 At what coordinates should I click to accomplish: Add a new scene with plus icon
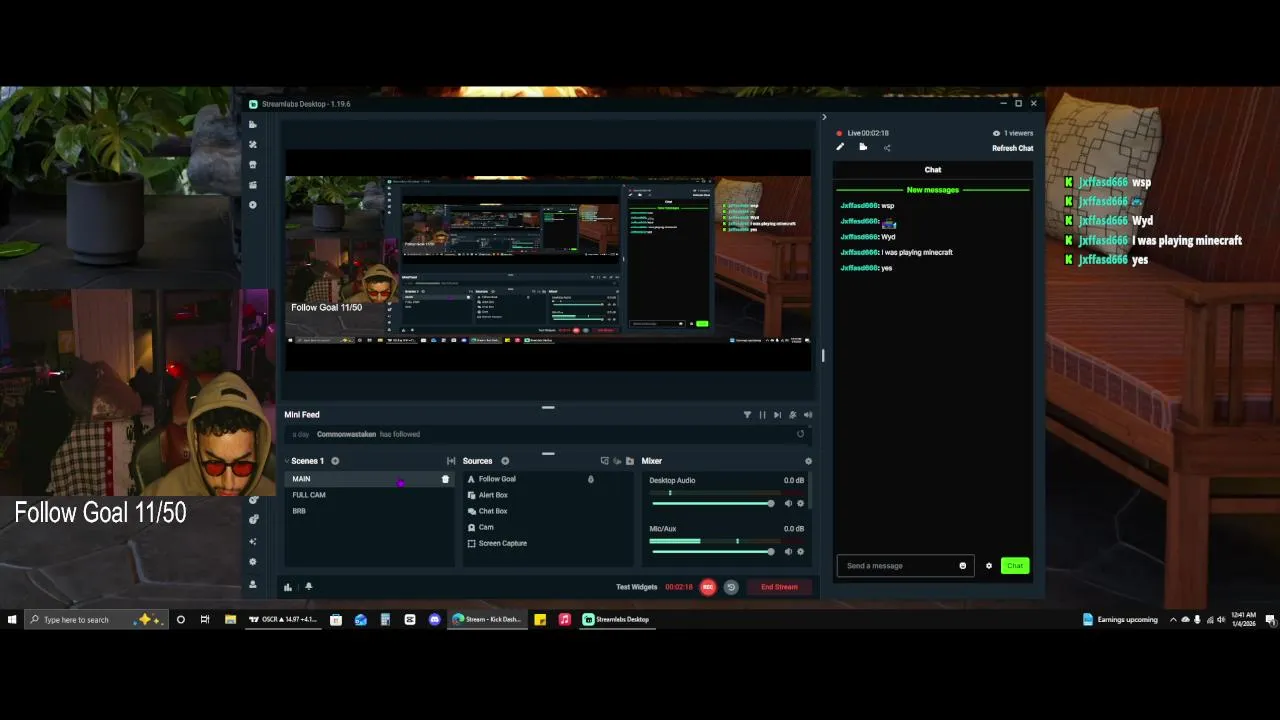(335, 461)
